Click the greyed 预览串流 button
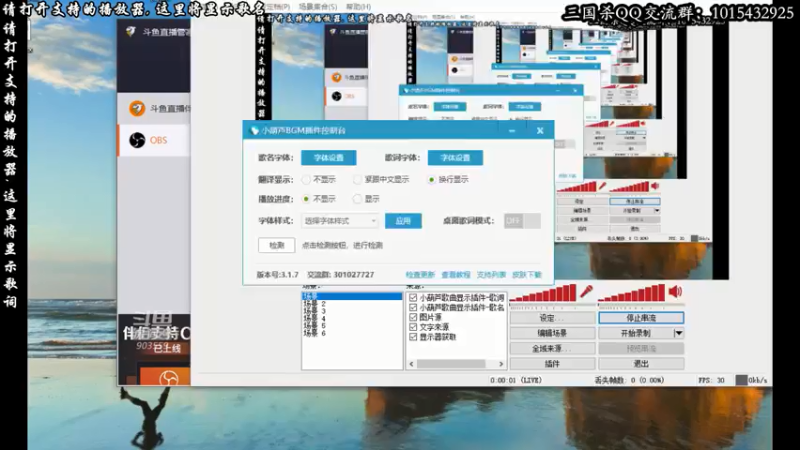The image size is (800, 450). point(641,348)
